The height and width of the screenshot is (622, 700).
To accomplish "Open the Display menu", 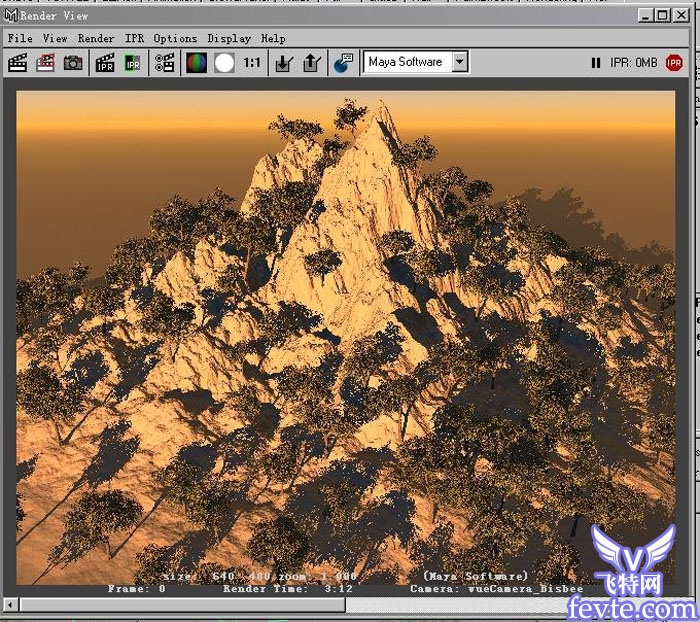I will coord(229,38).
